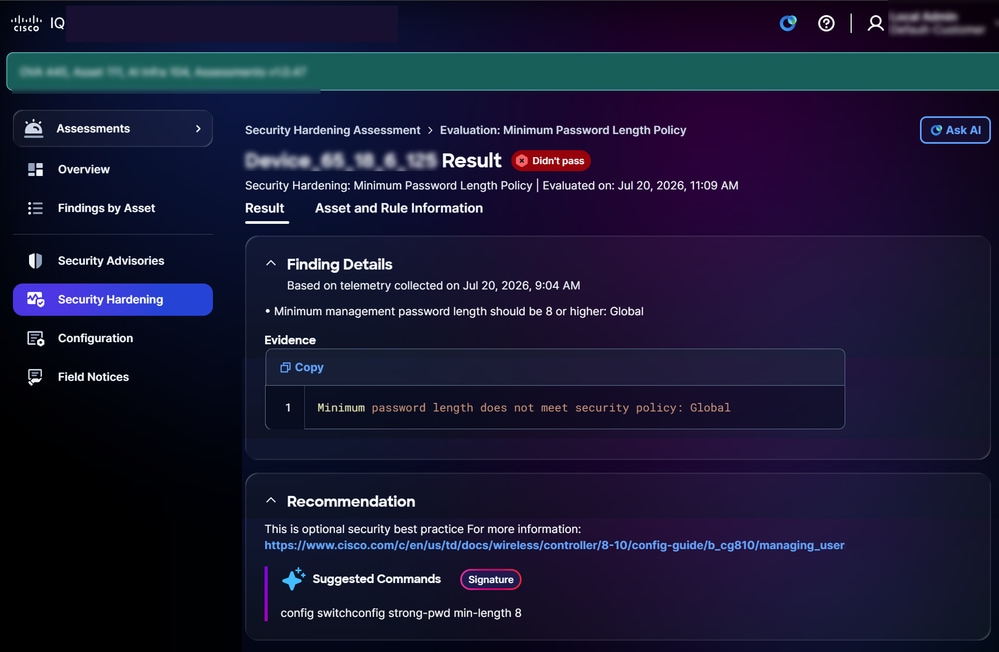
Task: Click the Result page title
Action: (x=373, y=161)
